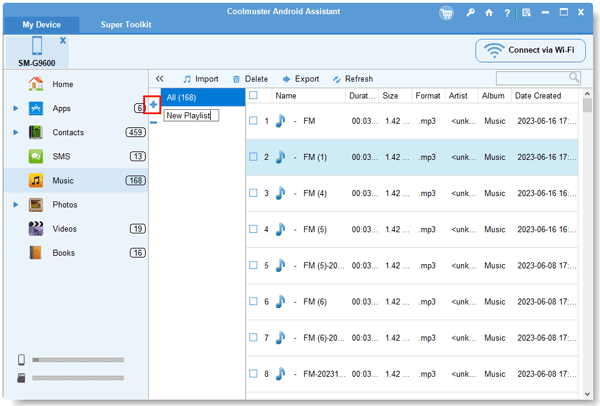
Task: Sort by the Artist column header
Action: click(x=461, y=96)
